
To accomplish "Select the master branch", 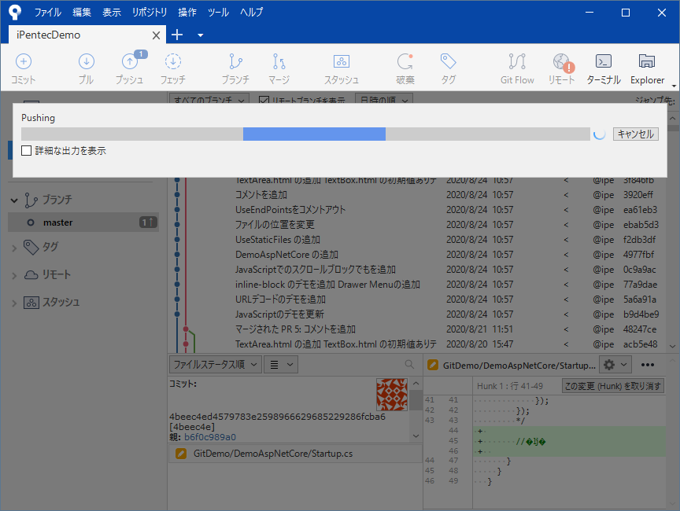I will tap(83, 223).
